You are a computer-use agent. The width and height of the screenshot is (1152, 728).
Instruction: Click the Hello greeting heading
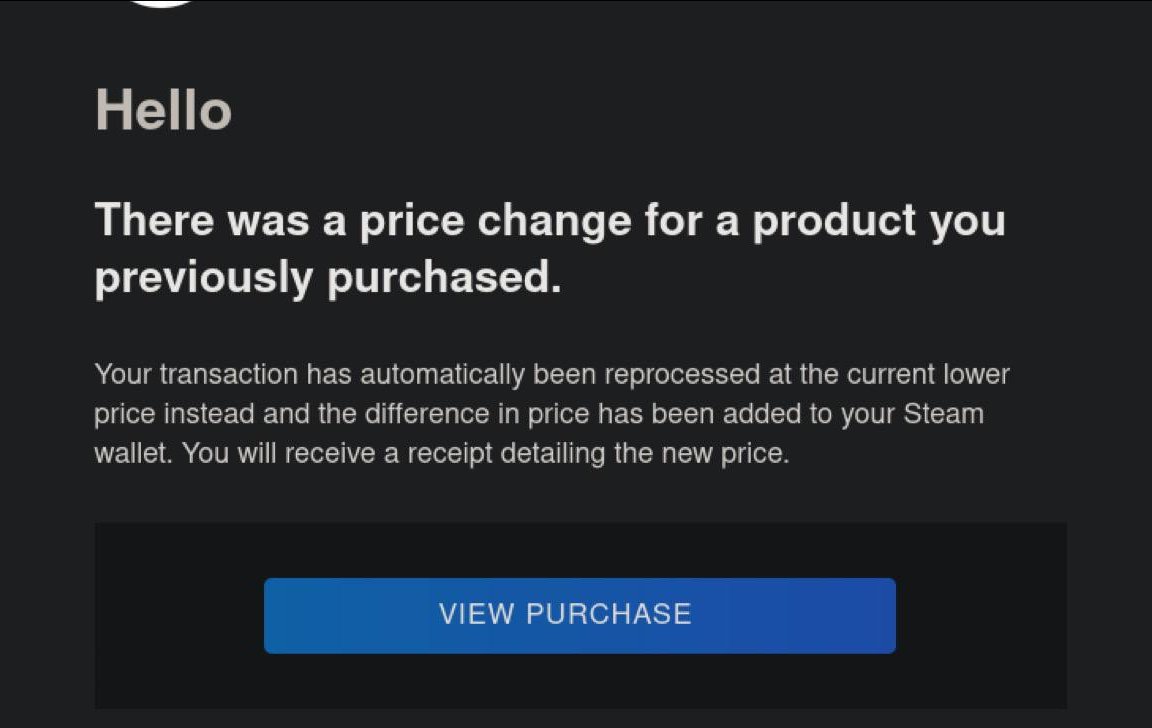coord(163,110)
